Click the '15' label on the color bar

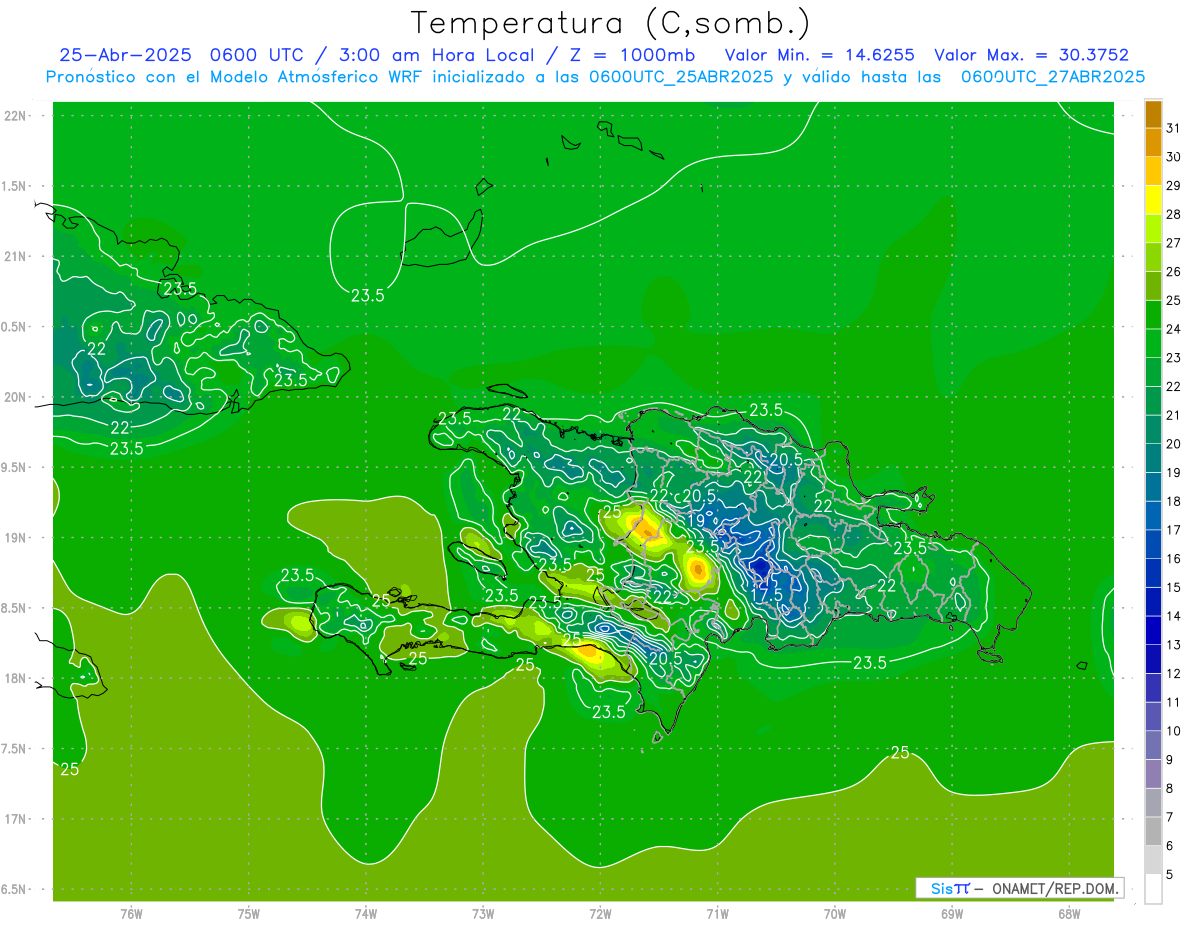(1173, 587)
